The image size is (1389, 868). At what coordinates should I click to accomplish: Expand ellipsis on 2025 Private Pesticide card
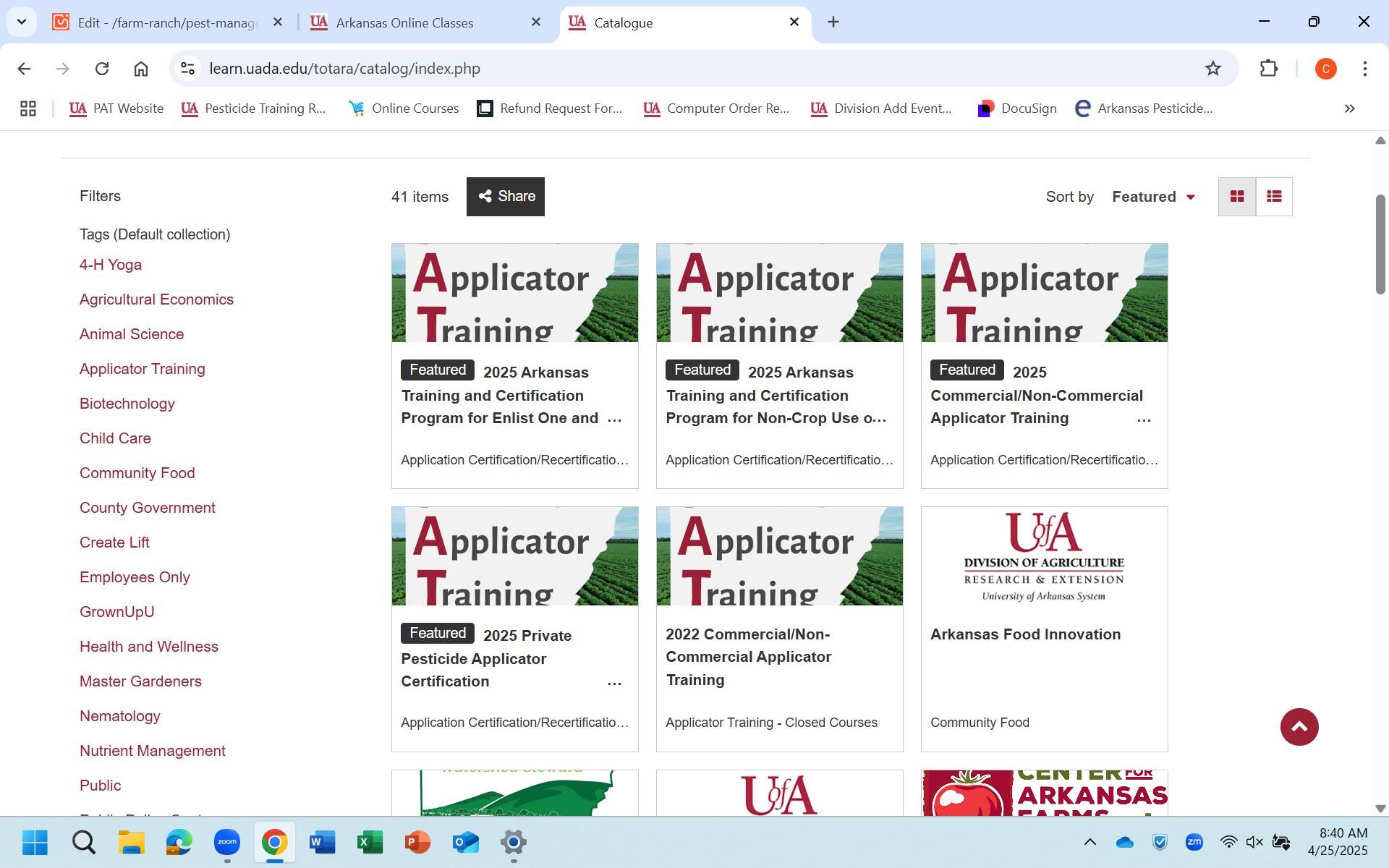[615, 683]
